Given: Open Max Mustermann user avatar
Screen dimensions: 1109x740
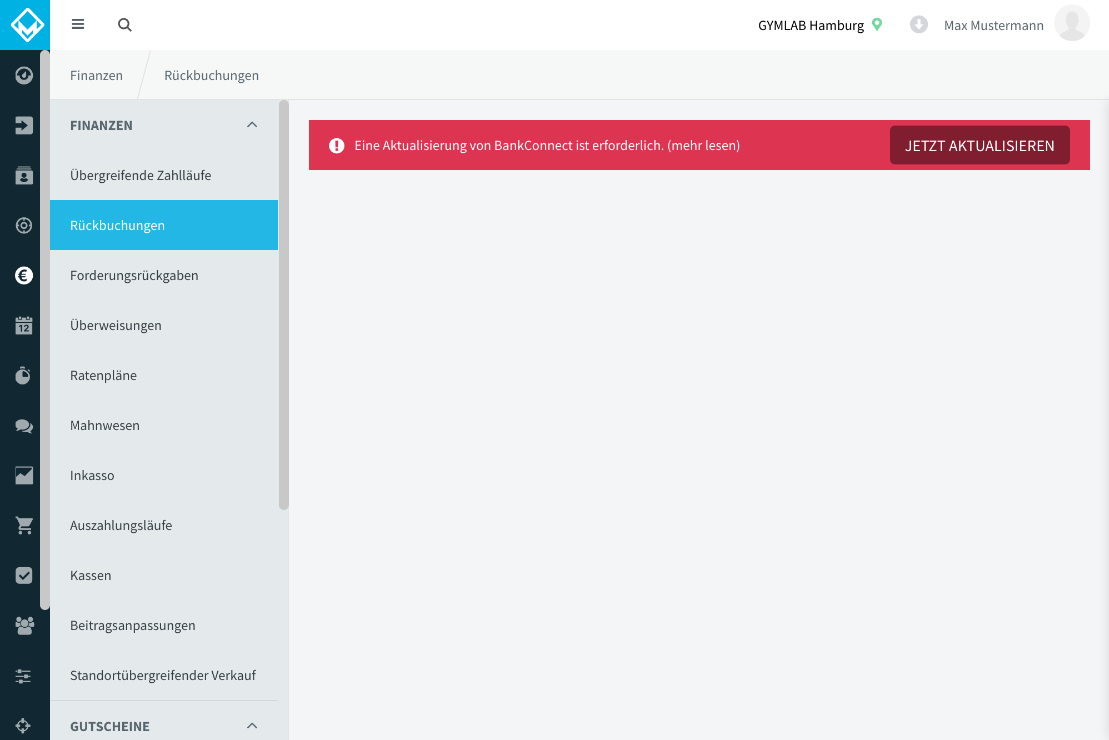Looking at the screenshot, I should coord(1072,23).
